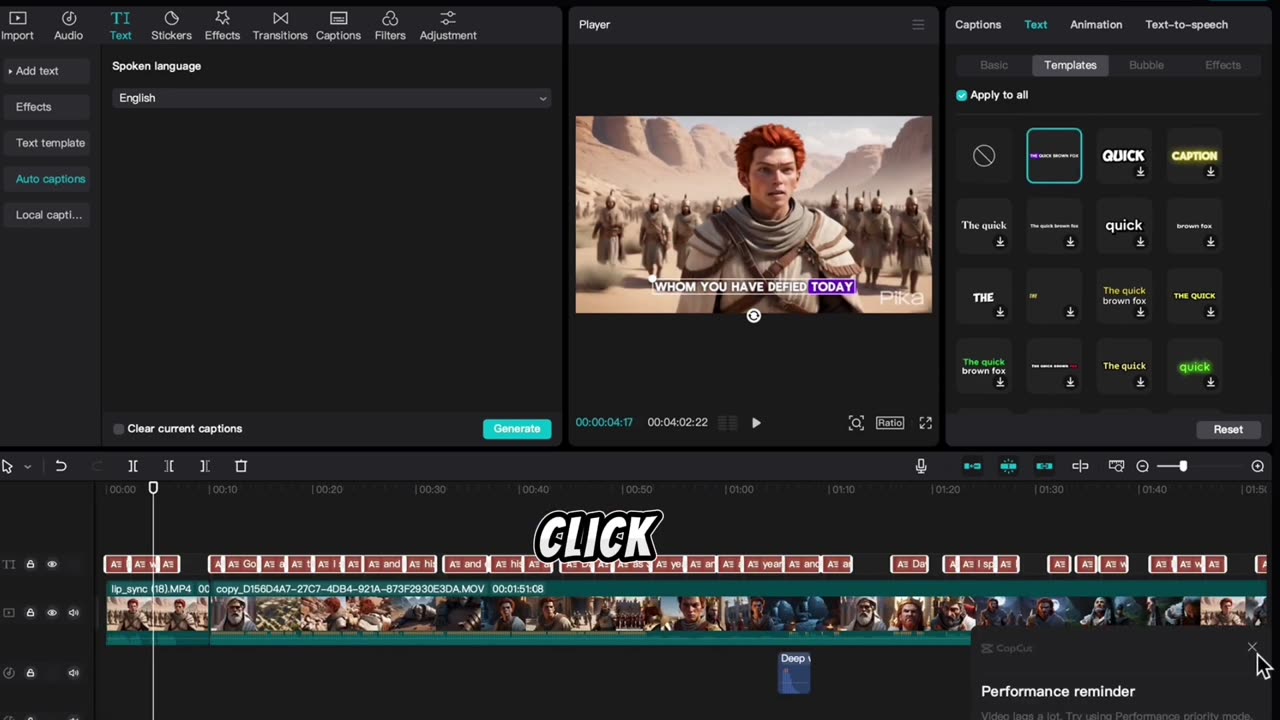1280x720 pixels.
Task: Select the Basic sub-tab
Action: (994, 65)
